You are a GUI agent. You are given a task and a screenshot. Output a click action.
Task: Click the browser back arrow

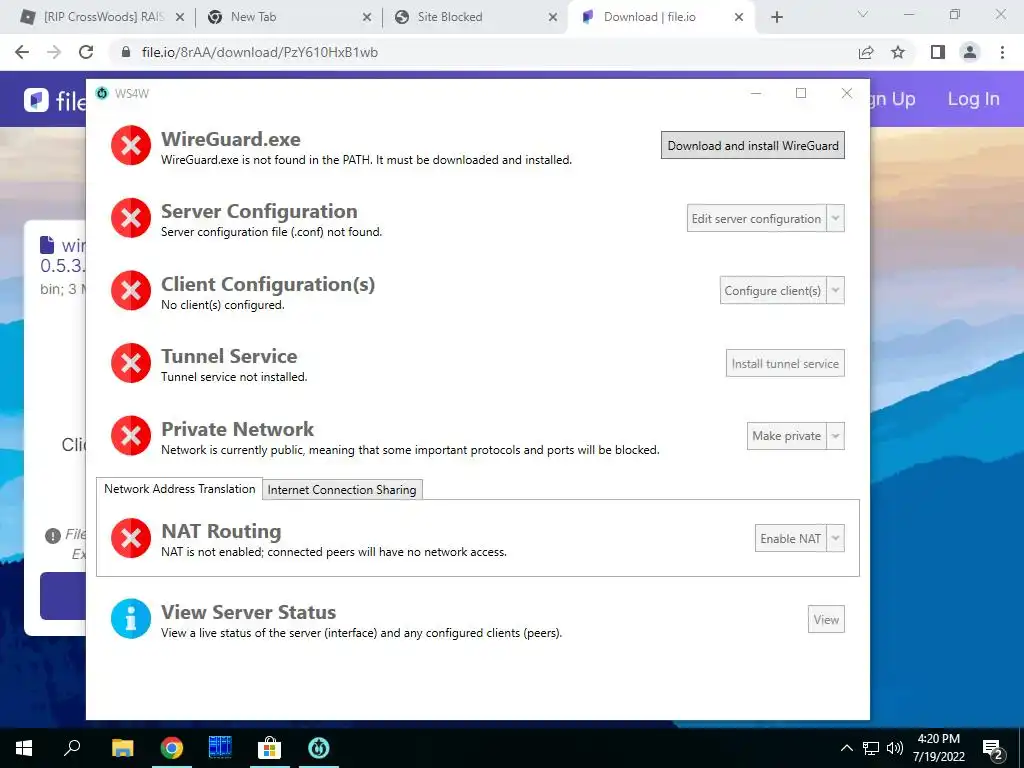point(22,52)
